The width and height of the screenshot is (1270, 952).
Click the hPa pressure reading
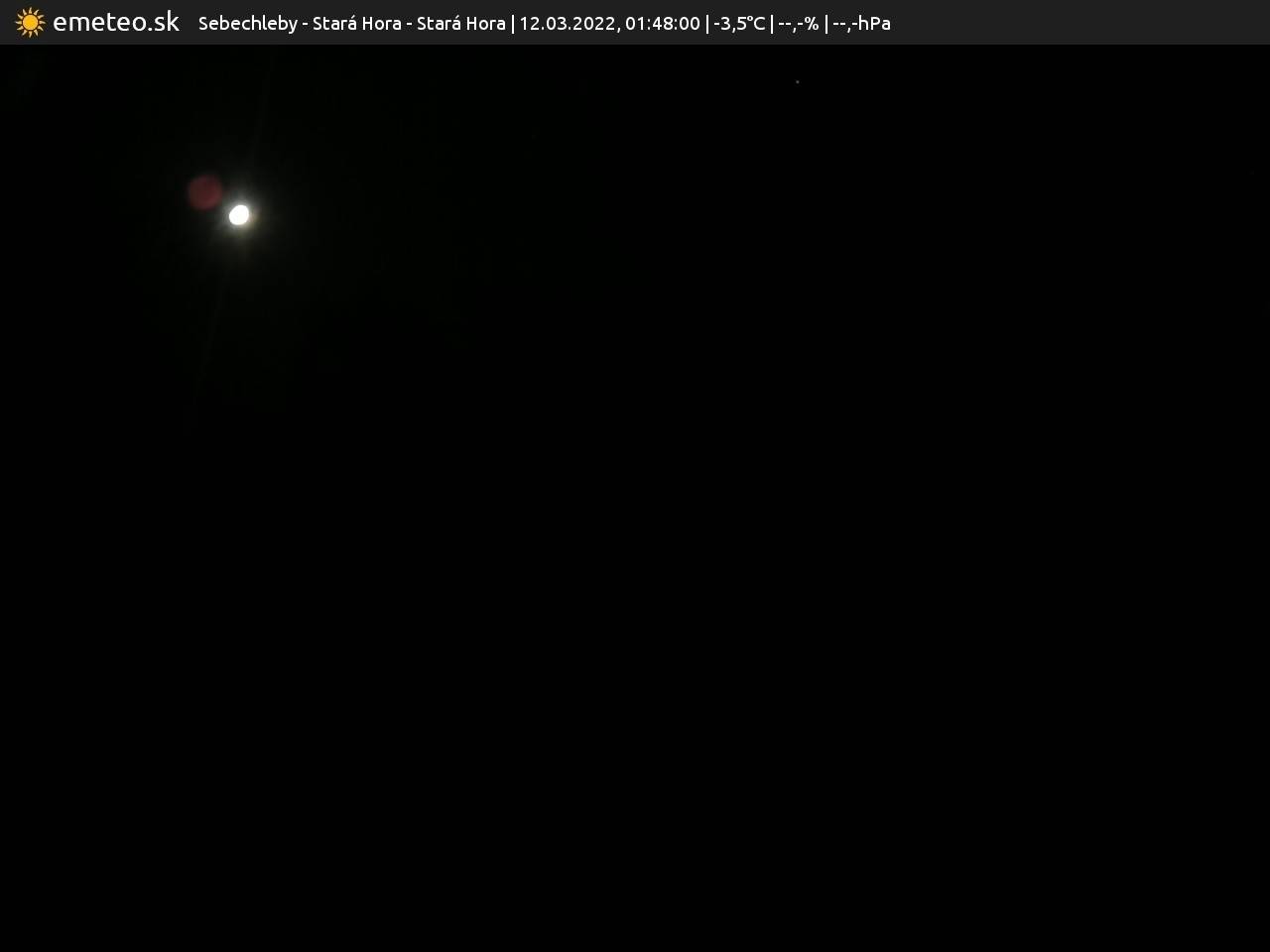click(x=861, y=23)
